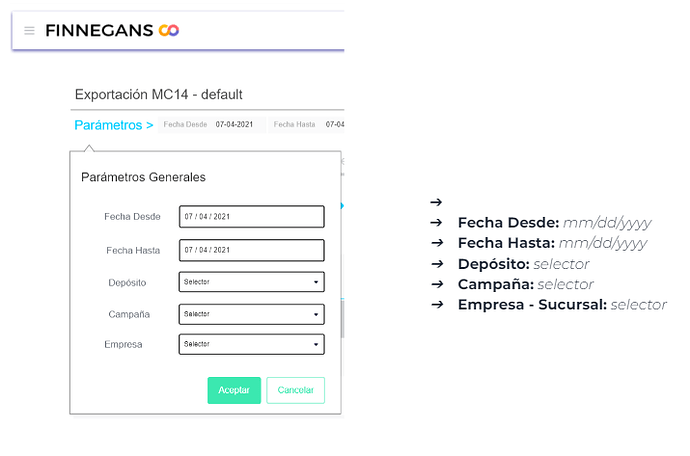Viewport: 690px width, 456px height.
Task: Focus the Fecha Desde date input
Action: tap(252, 217)
